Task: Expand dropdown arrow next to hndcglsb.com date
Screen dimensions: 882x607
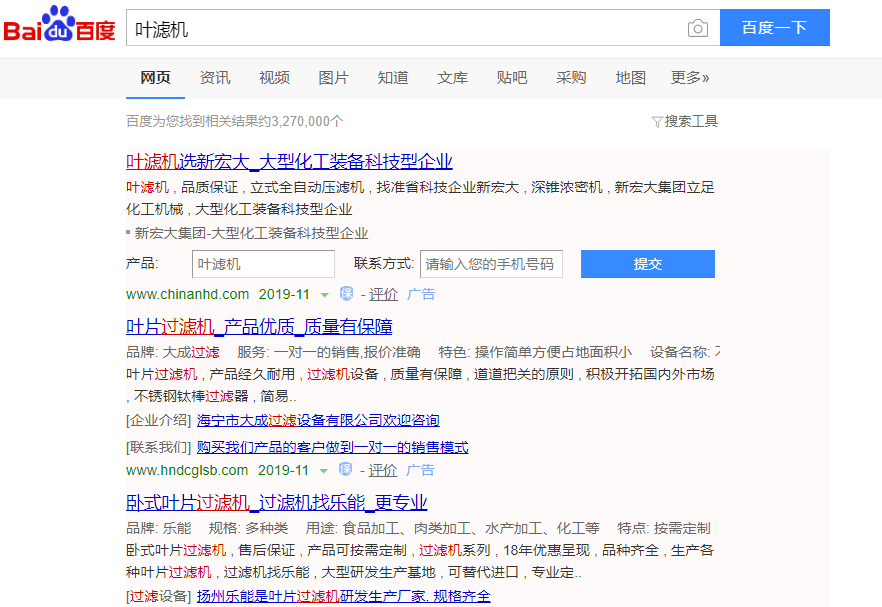Action: [x=323, y=471]
